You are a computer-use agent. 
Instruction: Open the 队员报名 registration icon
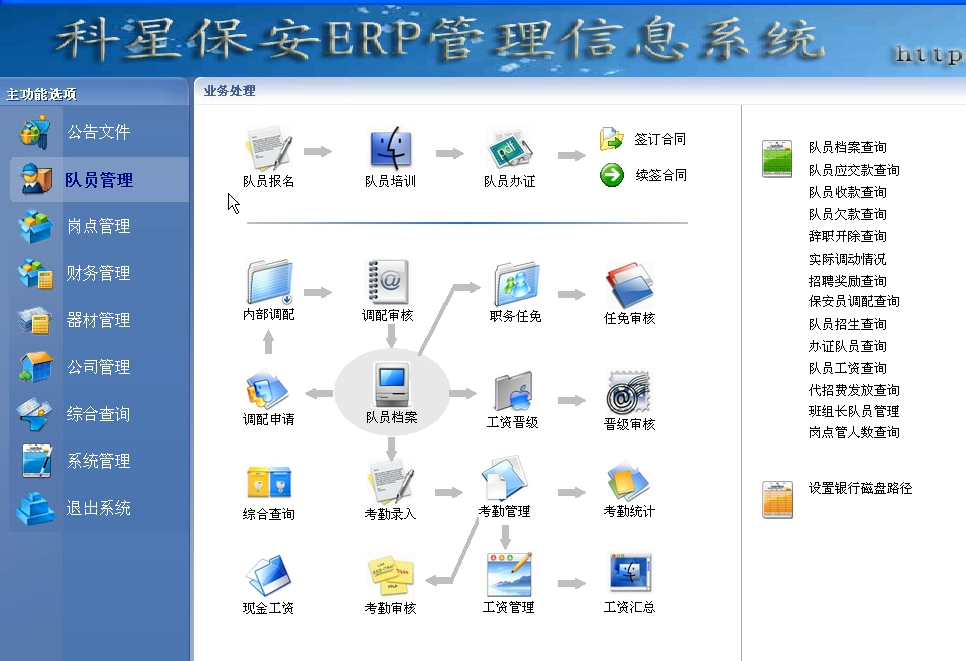coord(268,150)
